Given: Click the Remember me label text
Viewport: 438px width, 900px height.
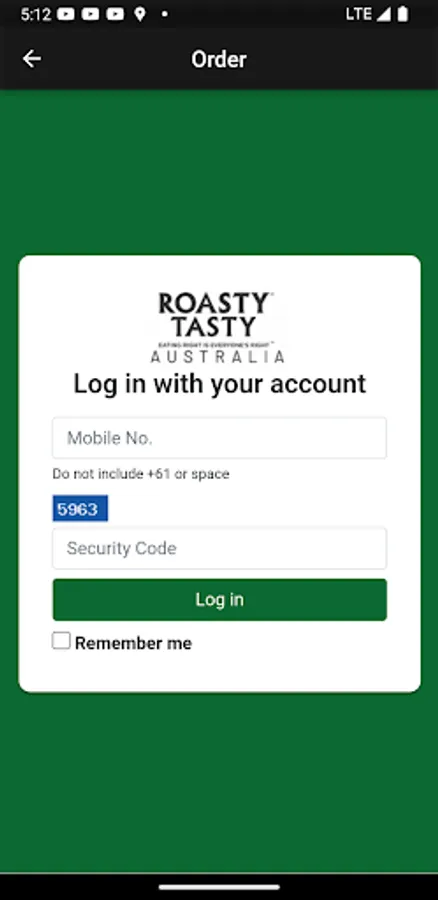Looking at the screenshot, I should (x=133, y=643).
